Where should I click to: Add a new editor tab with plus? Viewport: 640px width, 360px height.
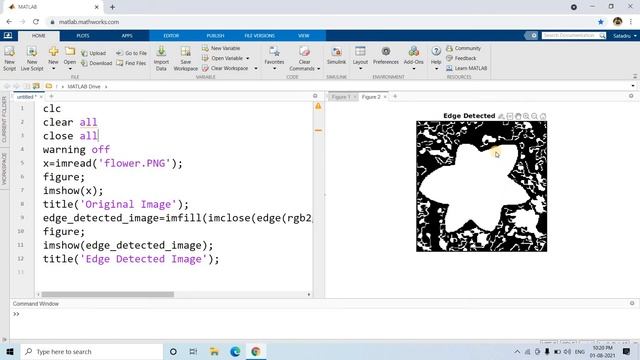click(x=51, y=96)
